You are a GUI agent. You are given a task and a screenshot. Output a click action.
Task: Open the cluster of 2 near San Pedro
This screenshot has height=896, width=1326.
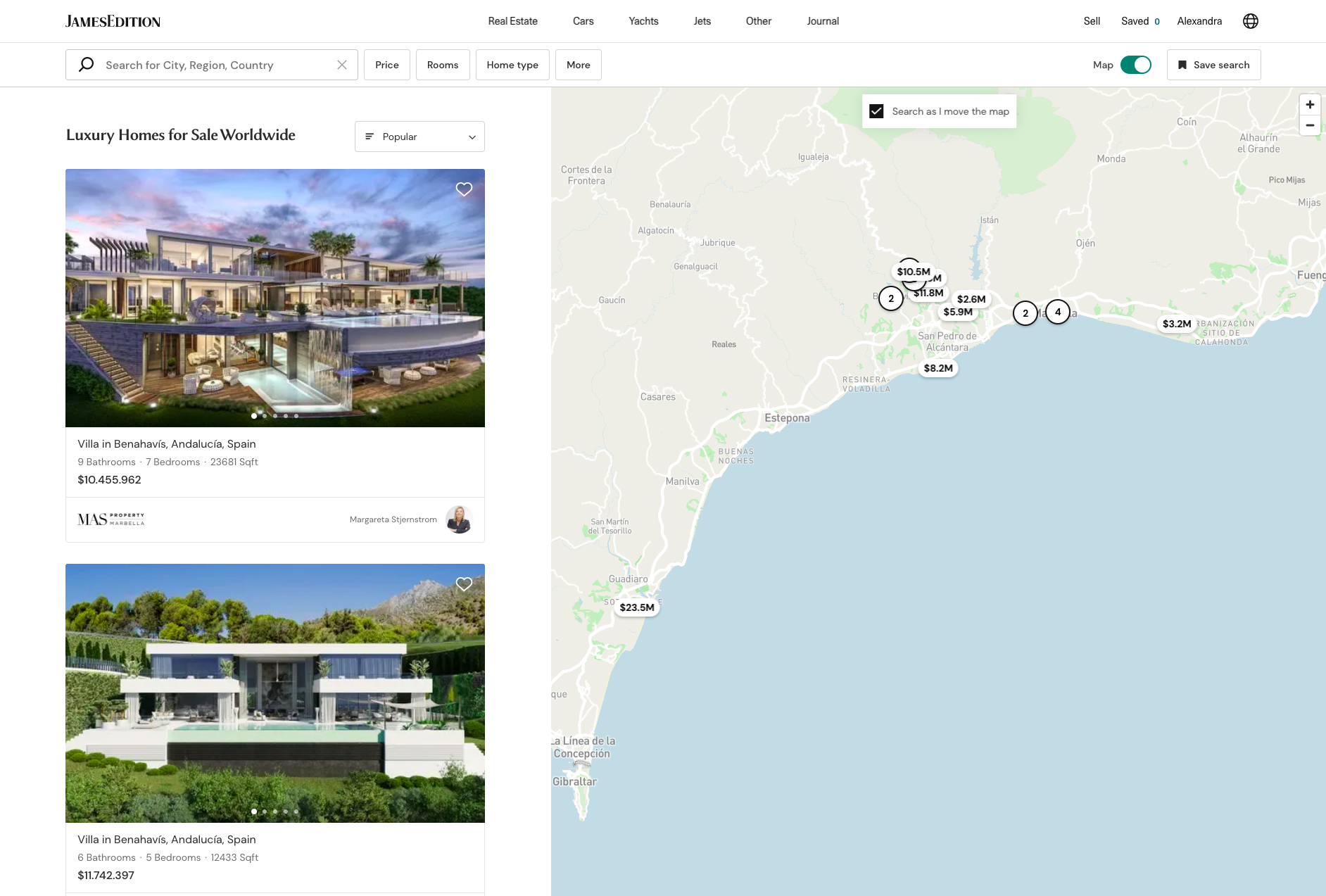891,298
